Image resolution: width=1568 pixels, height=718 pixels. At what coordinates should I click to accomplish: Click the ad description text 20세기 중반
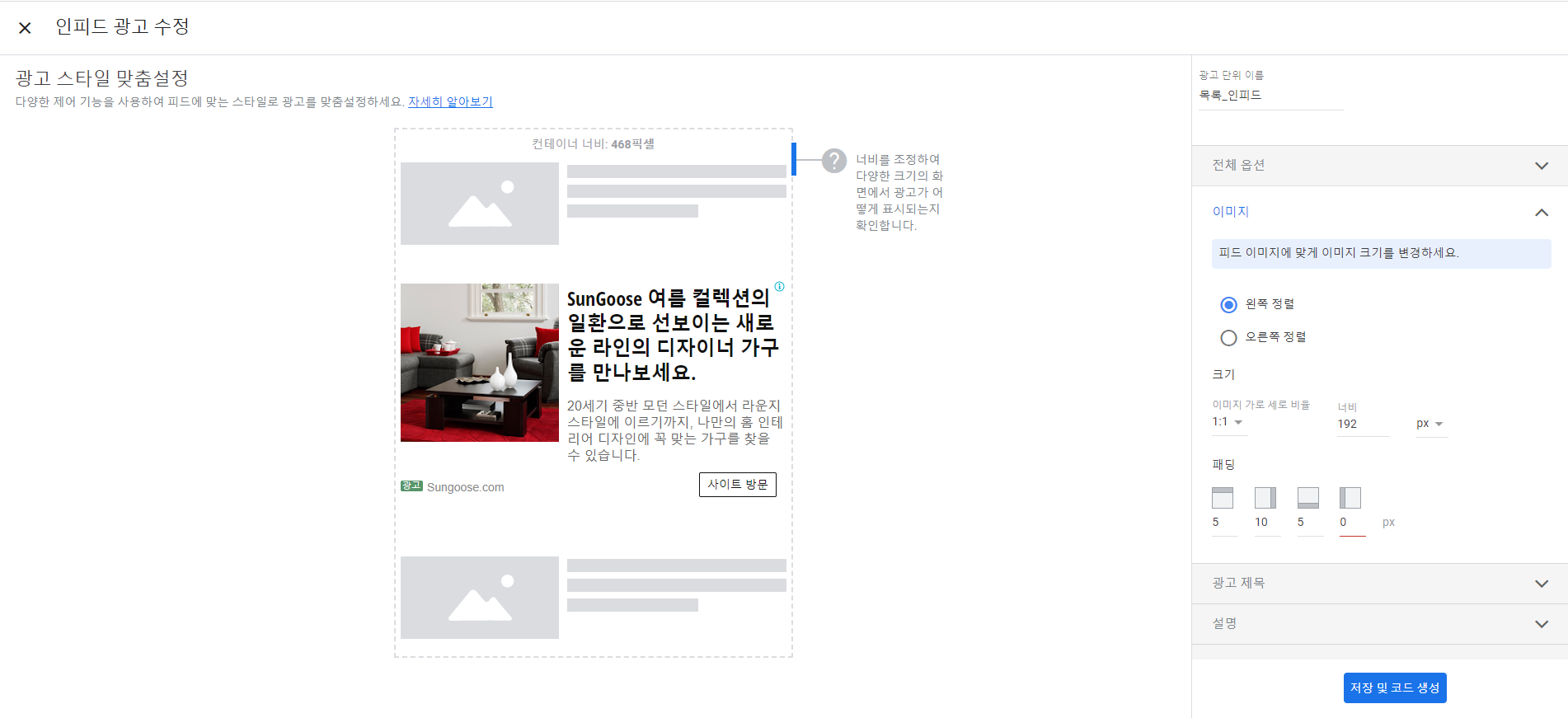(674, 430)
